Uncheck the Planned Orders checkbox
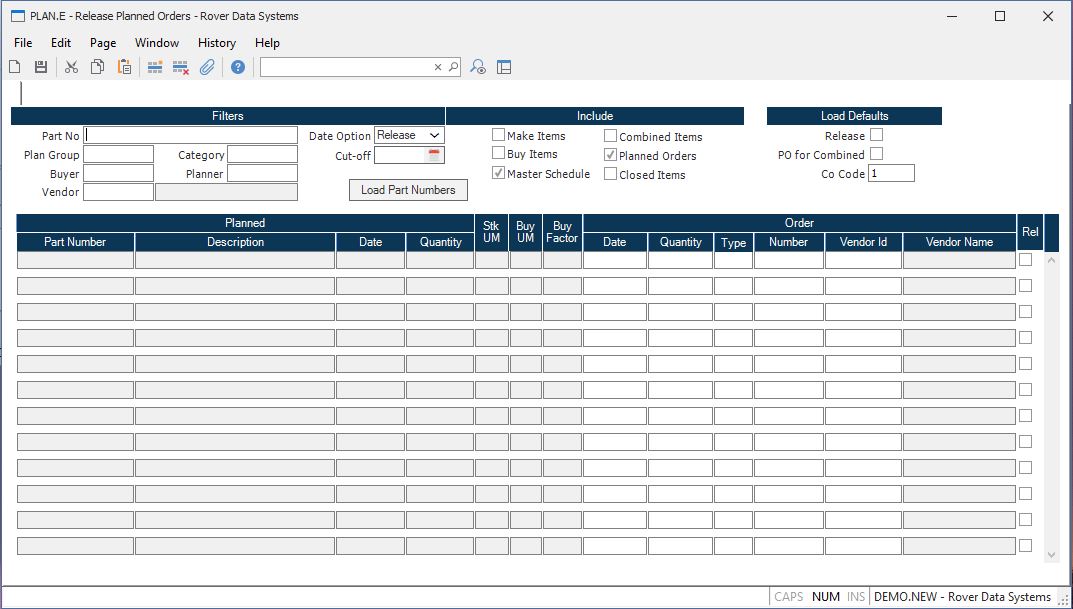Viewport: 1073px width, 609px height. click(610, 155)
